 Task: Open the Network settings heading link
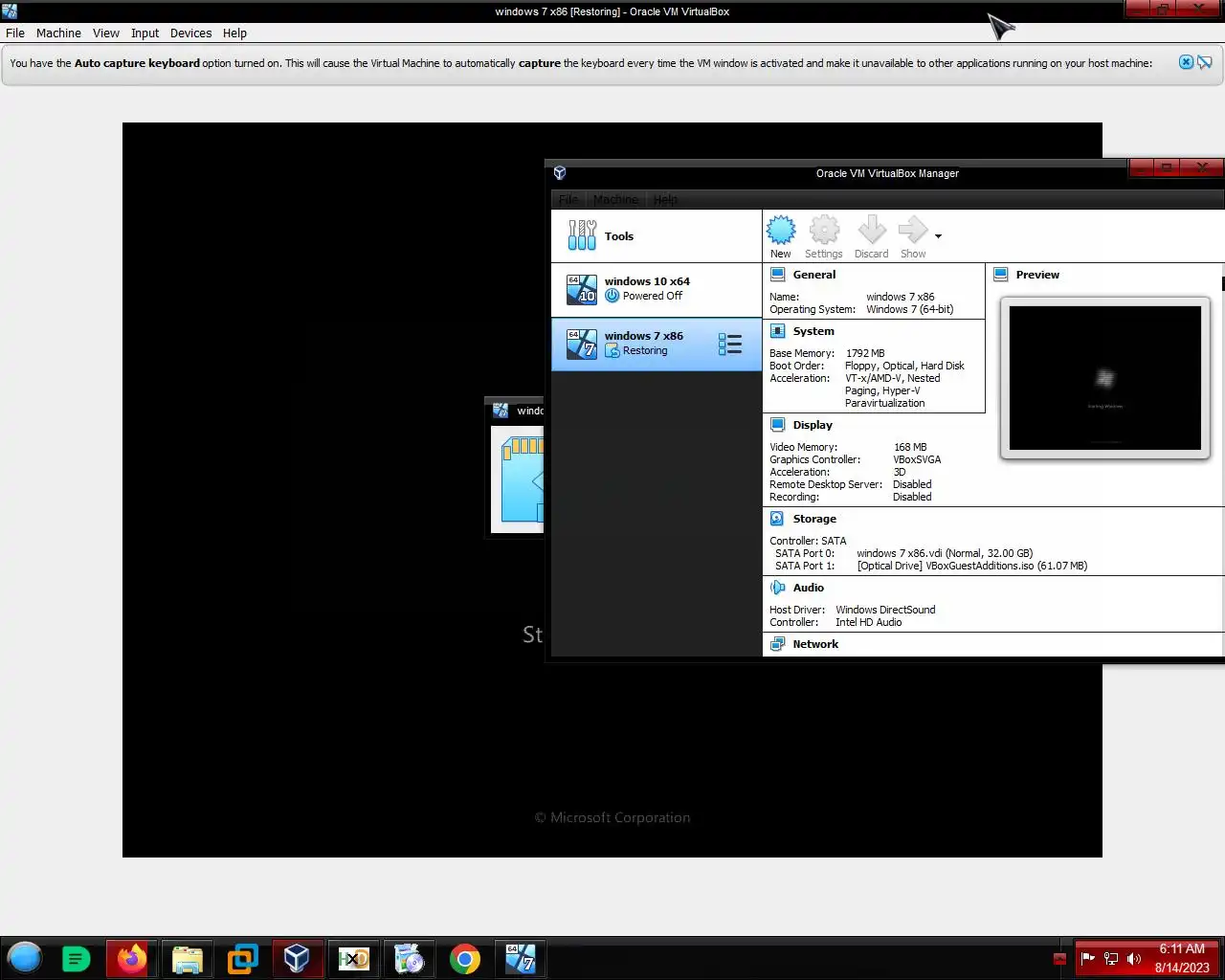[815, 644]
